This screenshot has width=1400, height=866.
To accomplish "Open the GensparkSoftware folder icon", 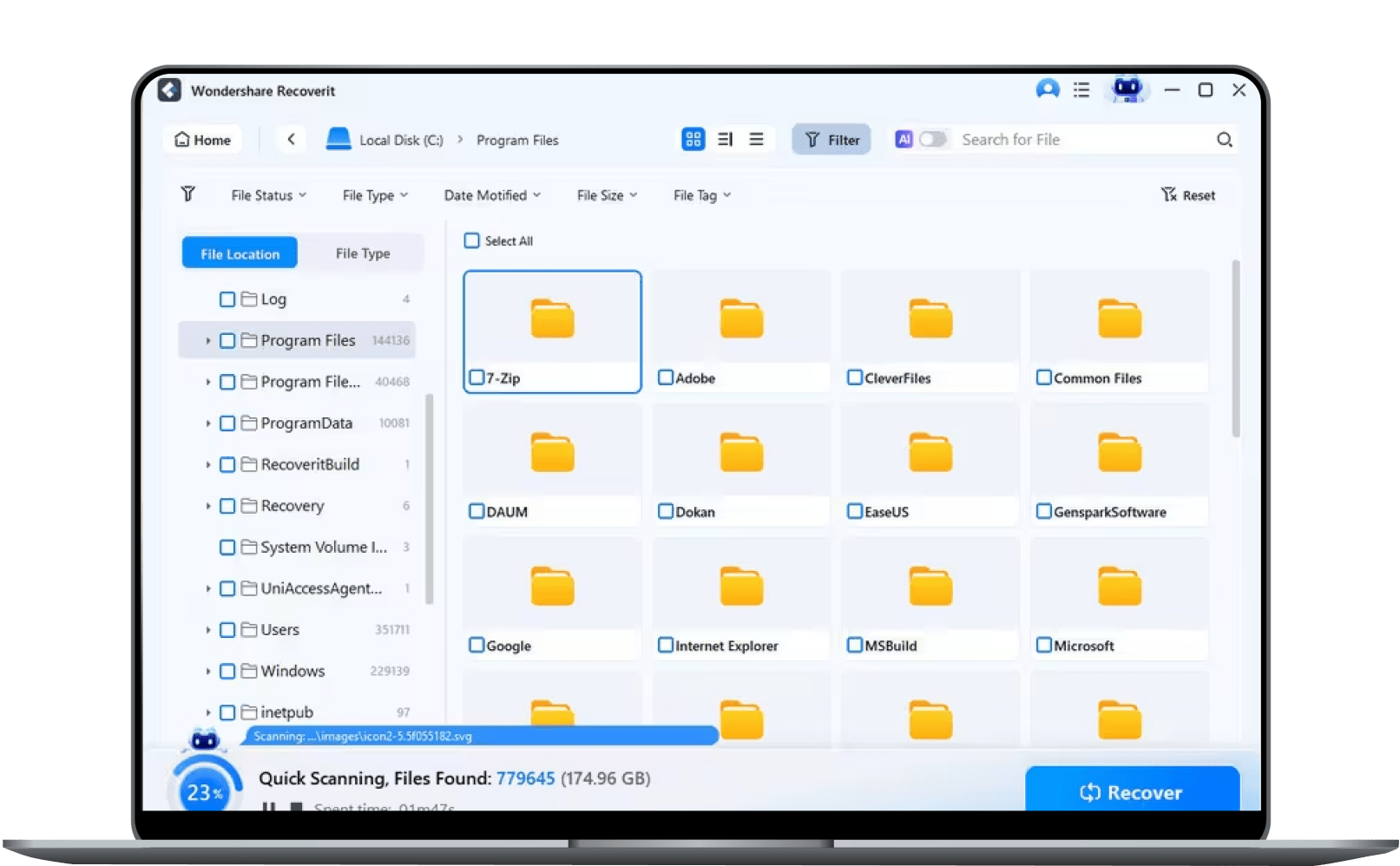I will pyautogui.click(x=1120, y=453).
